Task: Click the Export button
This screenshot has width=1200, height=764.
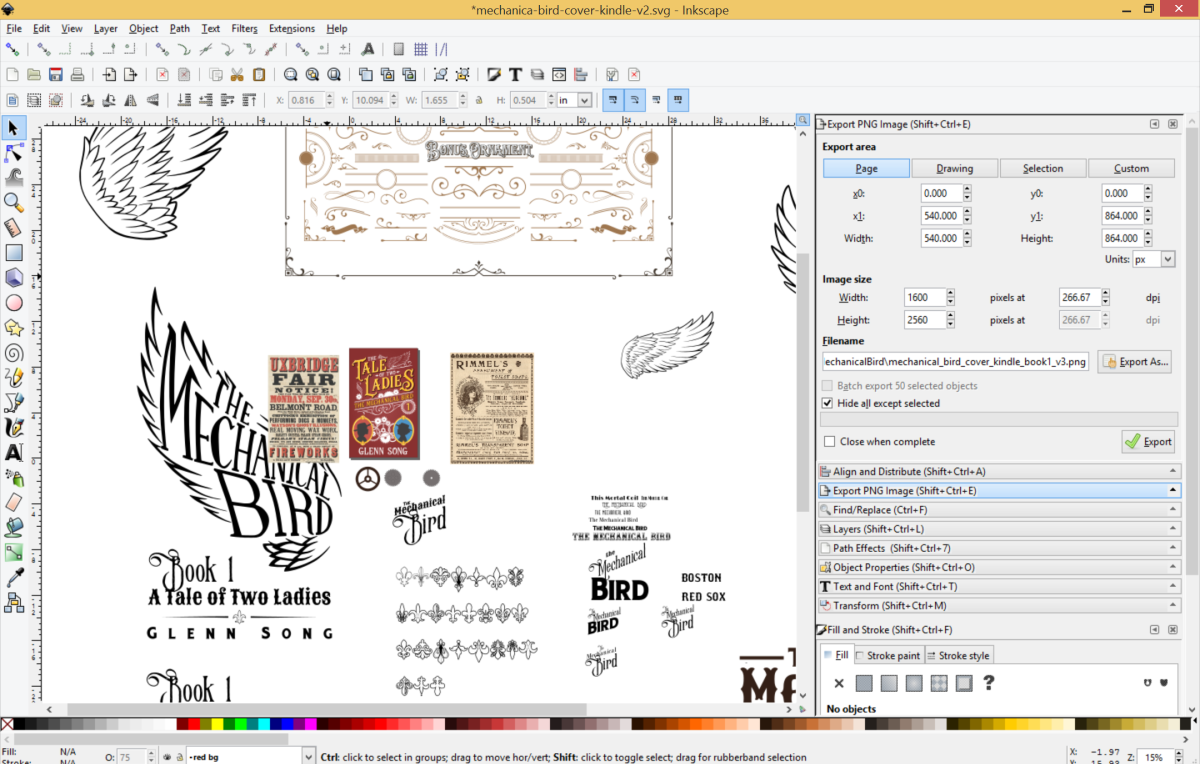Action: tap(1147, 441)
